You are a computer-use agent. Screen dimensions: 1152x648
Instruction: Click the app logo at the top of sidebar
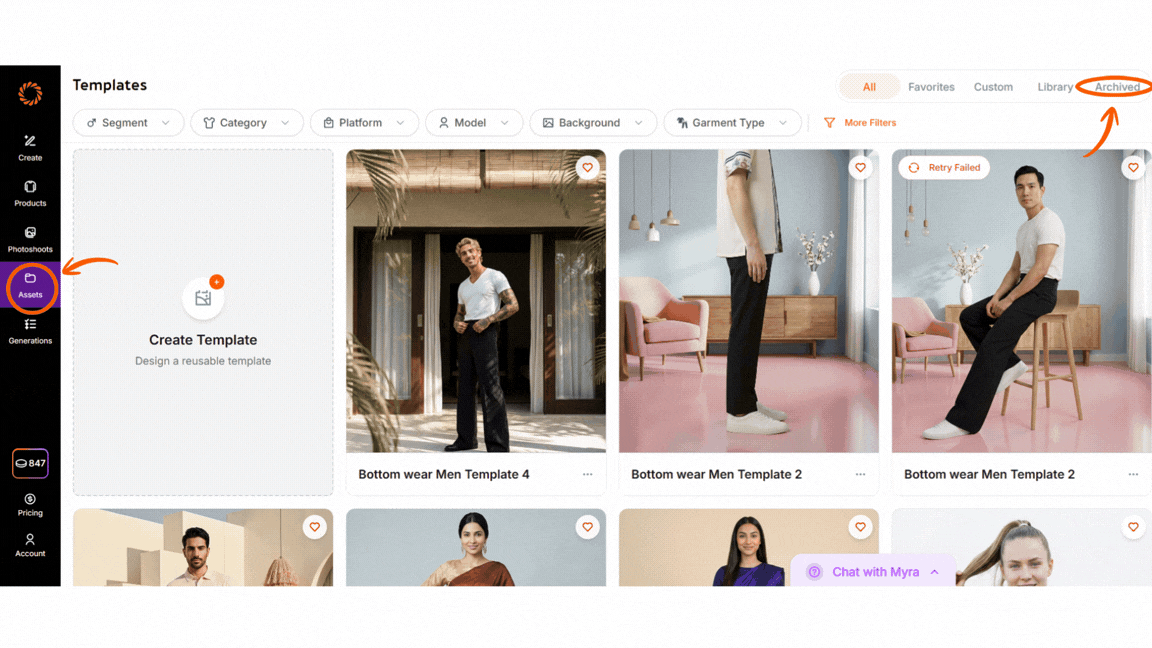(30, 93)
